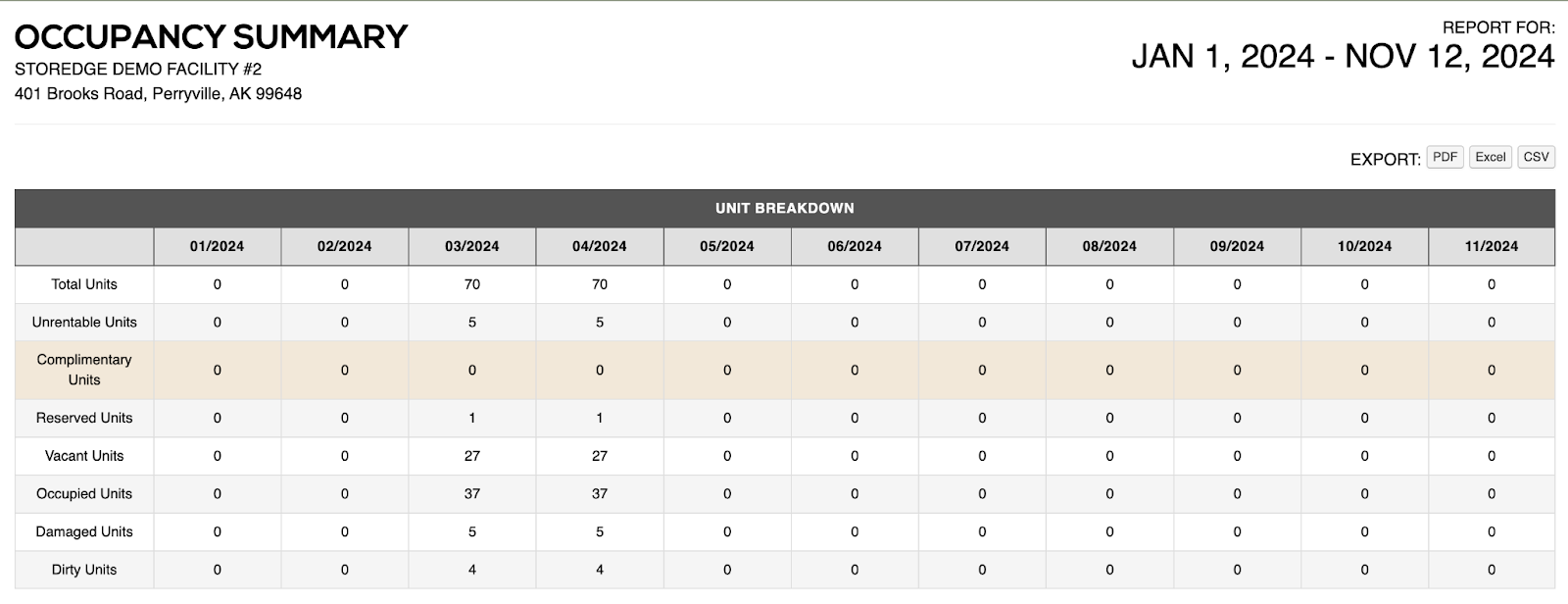This screenshot has width=1568, height=604.
Task: Click the UNIT BREAKDOWN table header
Action: (x=784, y=208)
